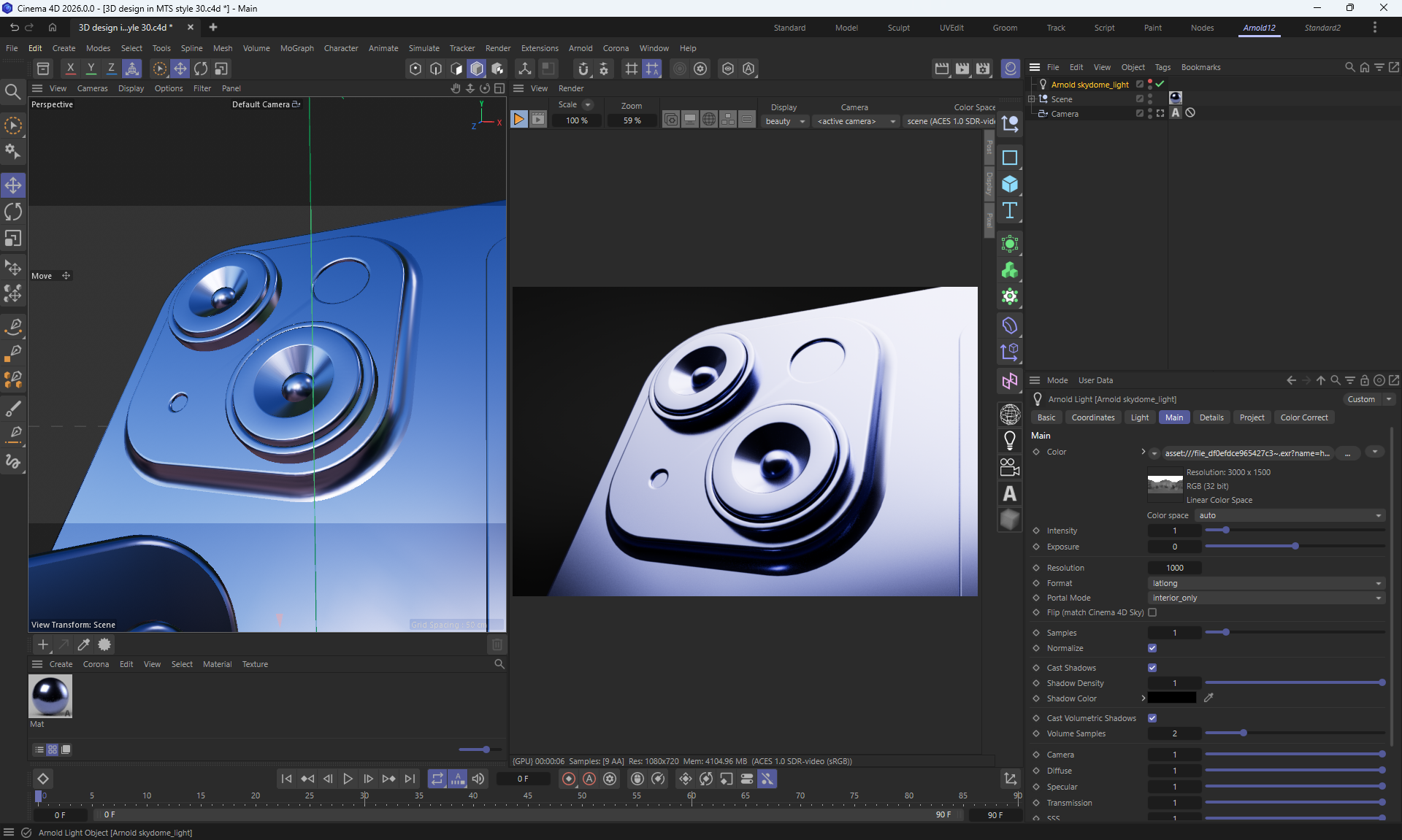This screenshot has width=1402, height=840.
Task: Select the Rotate tool in left toolbar
Action: 13,212
